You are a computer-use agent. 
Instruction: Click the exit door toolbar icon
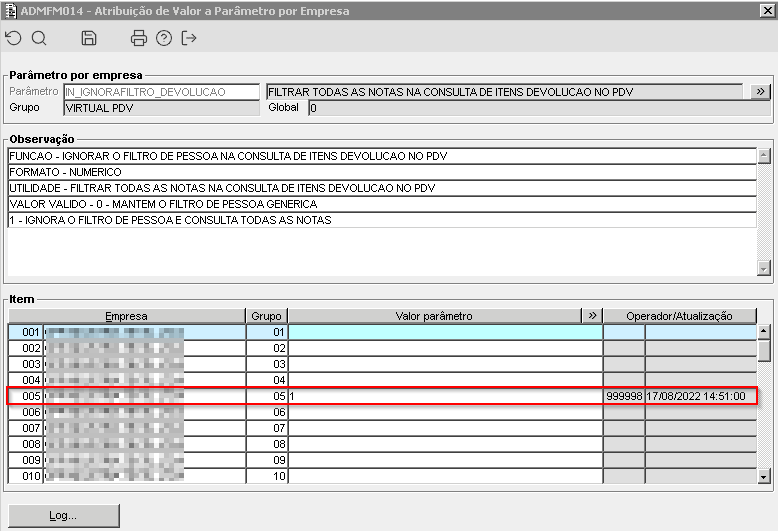189,38
